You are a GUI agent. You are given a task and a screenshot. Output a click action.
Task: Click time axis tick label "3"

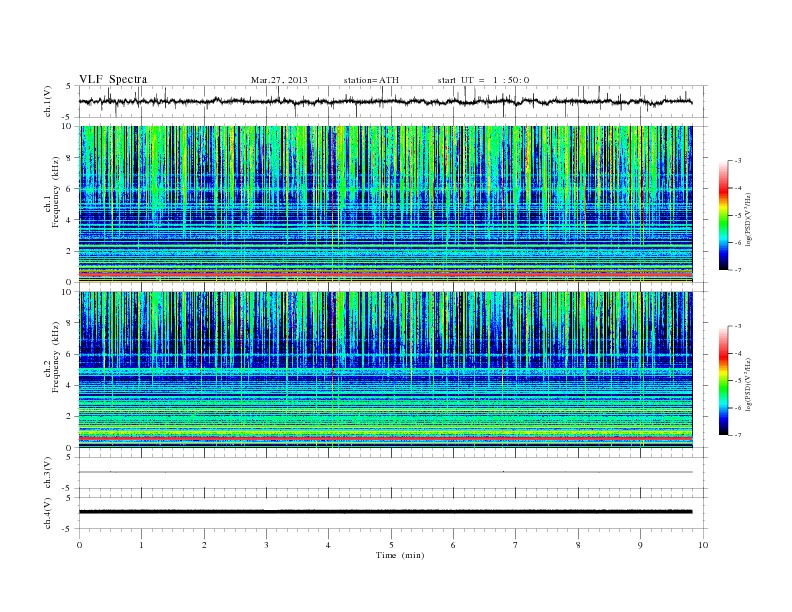point(266,545)
